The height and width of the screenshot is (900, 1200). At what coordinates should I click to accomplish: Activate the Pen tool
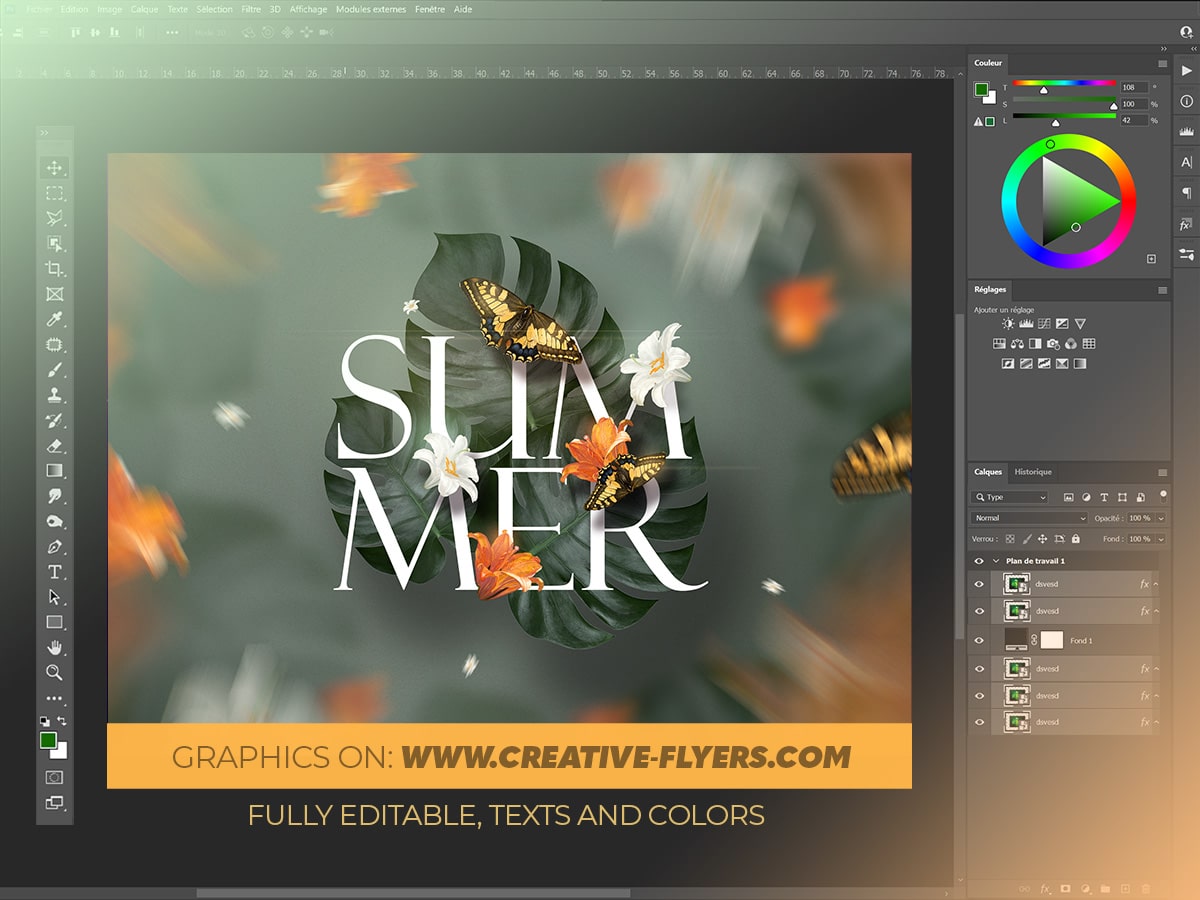[x=55, y=547]
